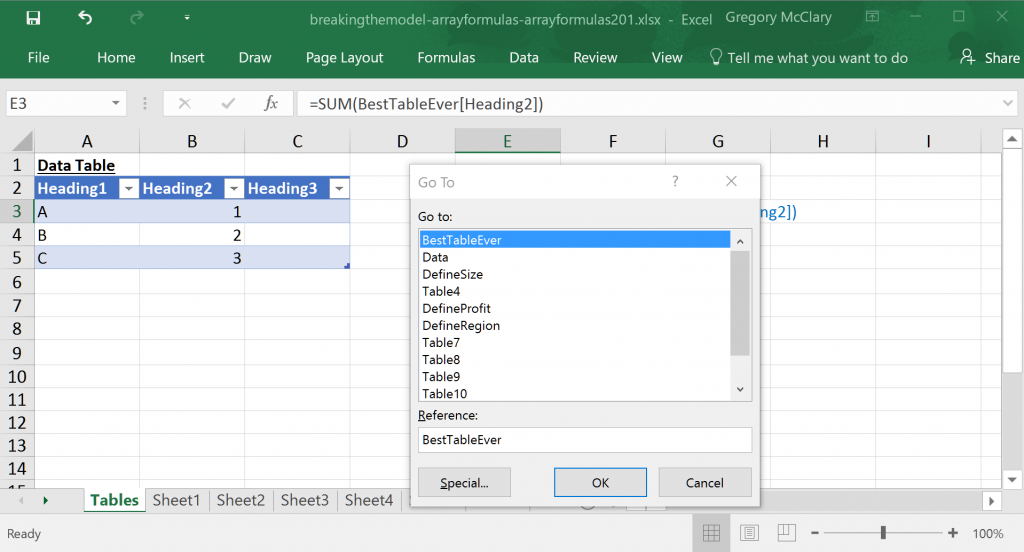Open the Heading1 filter dropdown
Image resolution: width=1024 pixels, height=552 pixels.
click(x=128, y=189)
